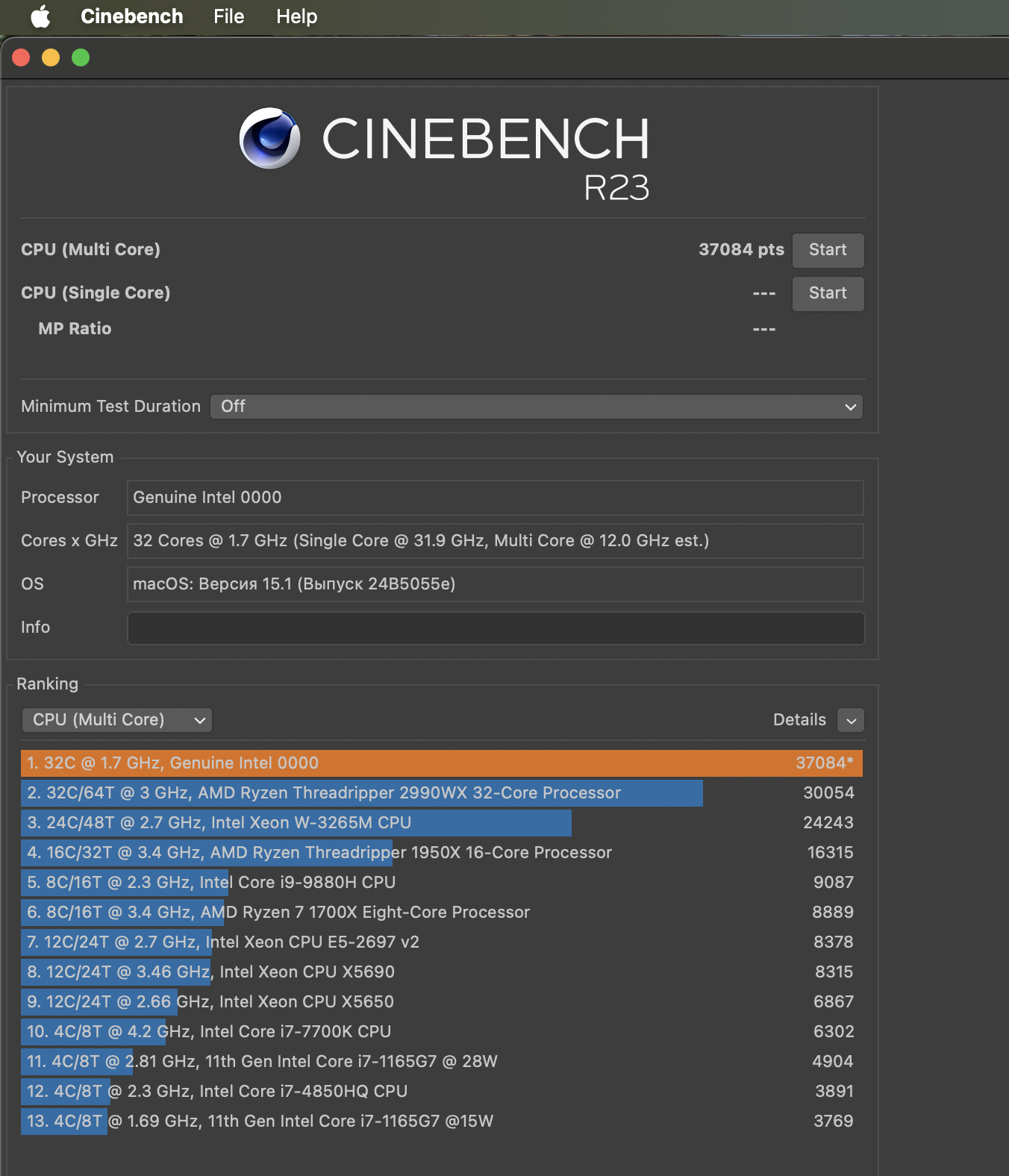Screen dimensions: 1009x1176
Task: Select the Core i7-7700K ranking row
Action: 441,1032
